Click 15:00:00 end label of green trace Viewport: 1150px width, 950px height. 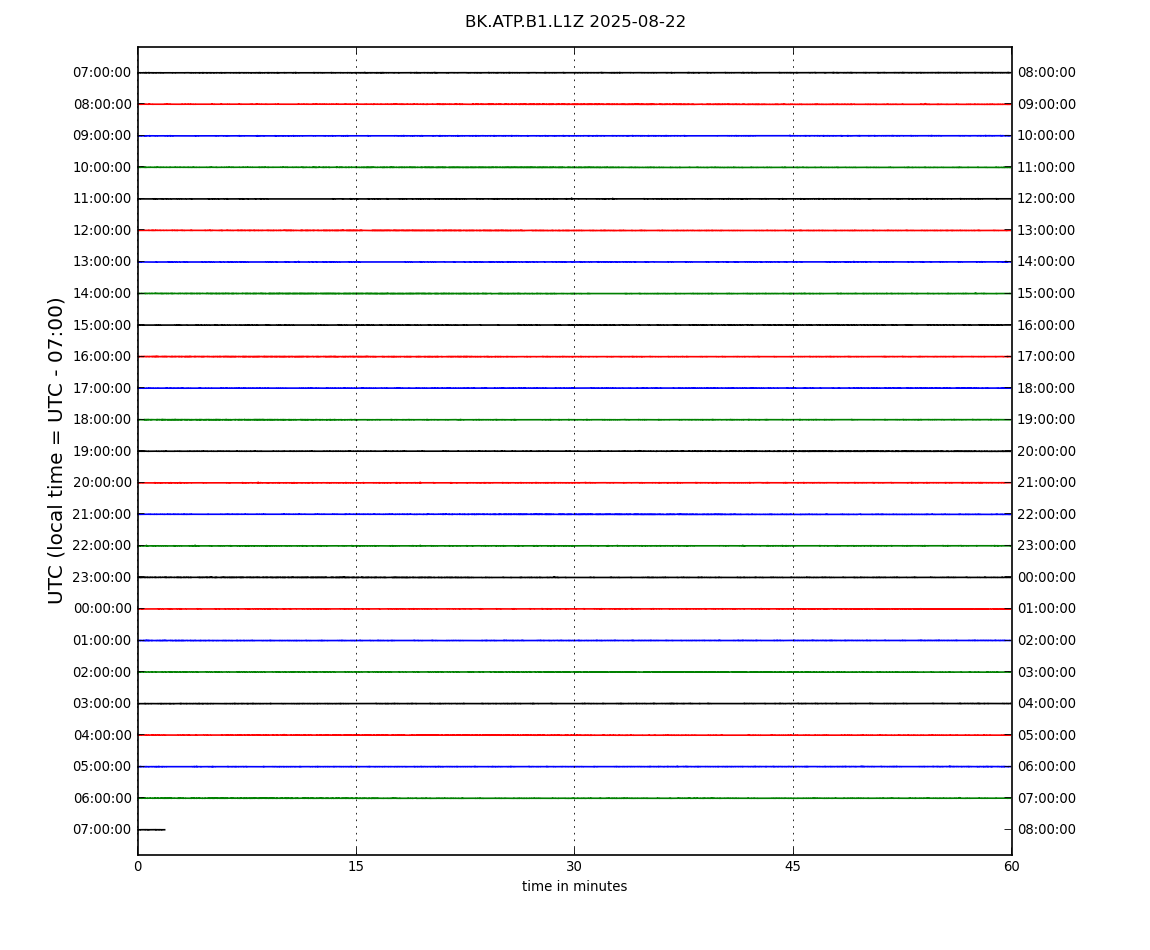pyautogui.click(x=1047, y=293)
